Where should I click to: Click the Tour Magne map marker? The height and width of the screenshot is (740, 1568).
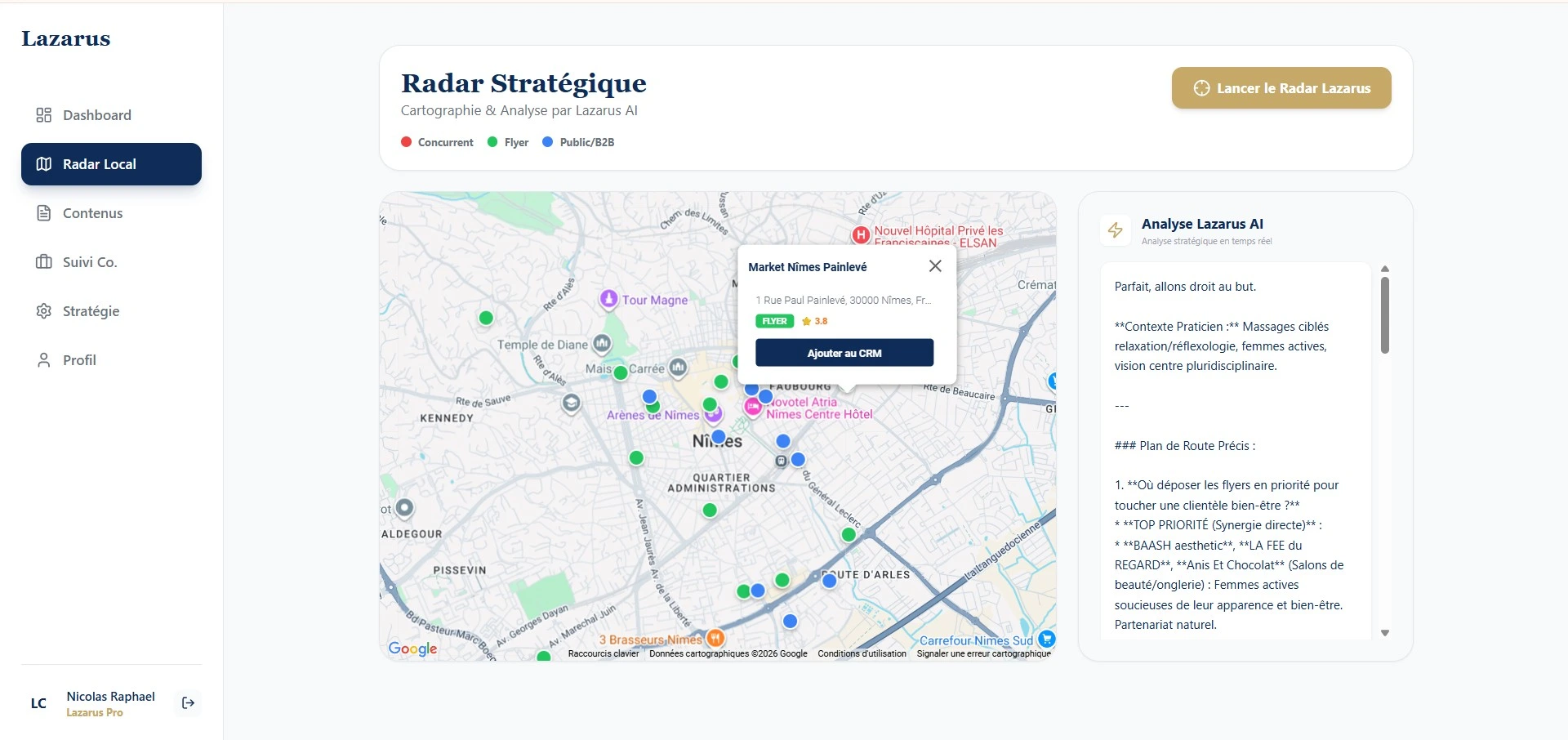point(608,299)
